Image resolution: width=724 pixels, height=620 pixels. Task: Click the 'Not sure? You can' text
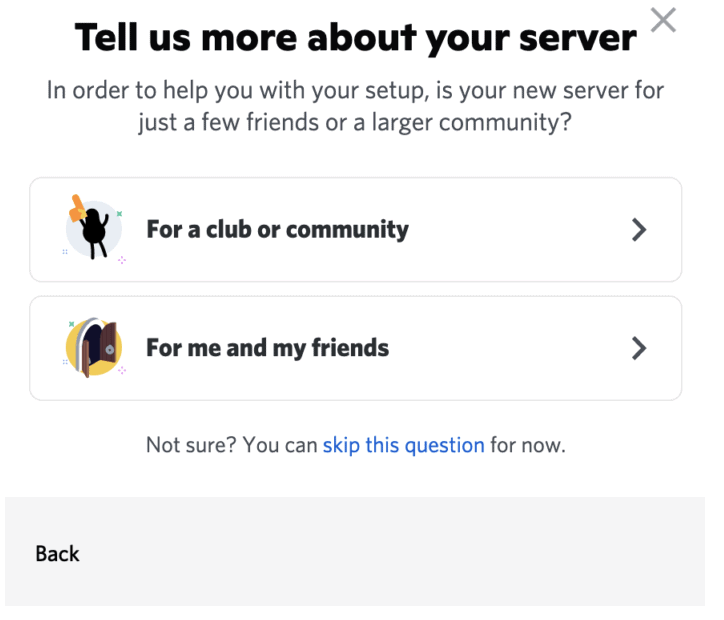click(231, 445)
